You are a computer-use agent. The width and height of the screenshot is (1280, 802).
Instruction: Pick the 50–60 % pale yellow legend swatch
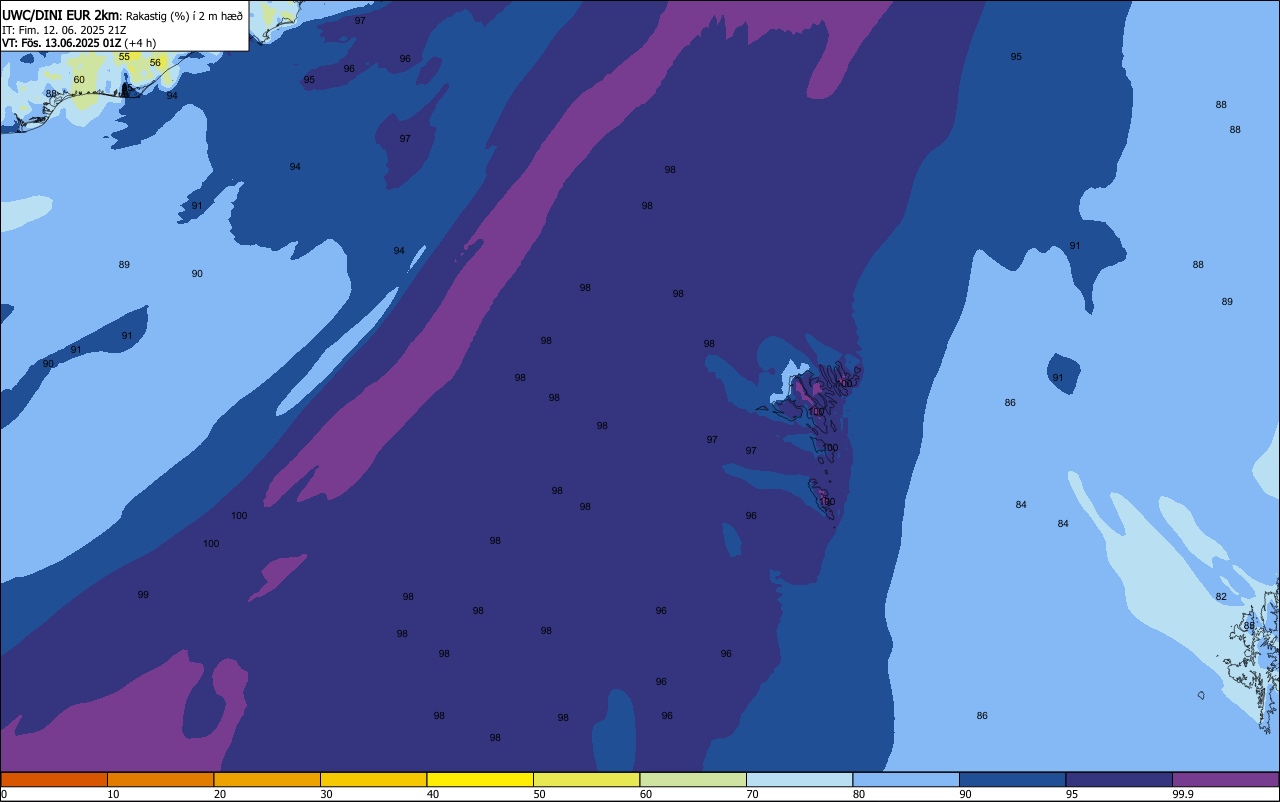click(586, 779)
